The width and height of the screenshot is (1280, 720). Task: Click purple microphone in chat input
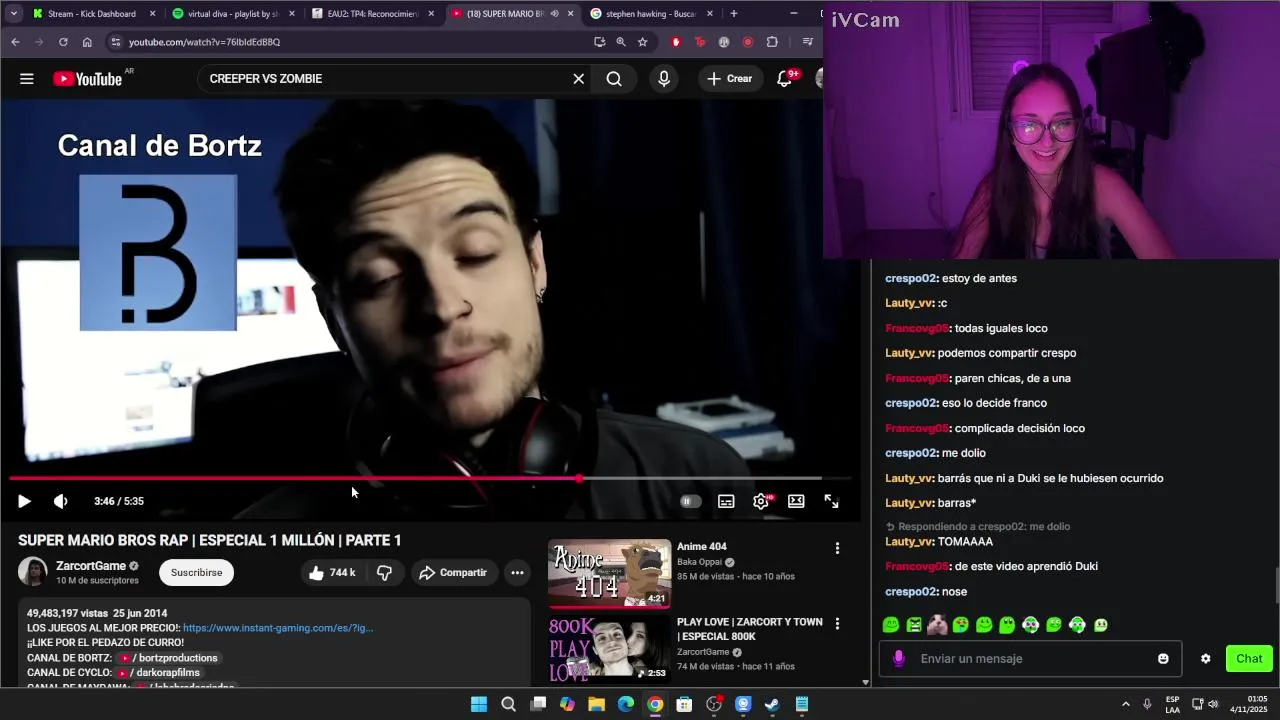point(899,658)
